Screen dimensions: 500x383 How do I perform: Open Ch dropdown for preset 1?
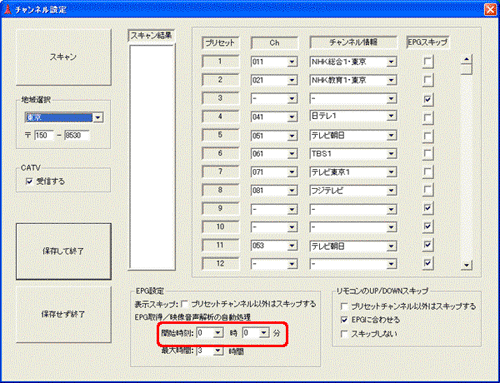(x=292, y=62)
